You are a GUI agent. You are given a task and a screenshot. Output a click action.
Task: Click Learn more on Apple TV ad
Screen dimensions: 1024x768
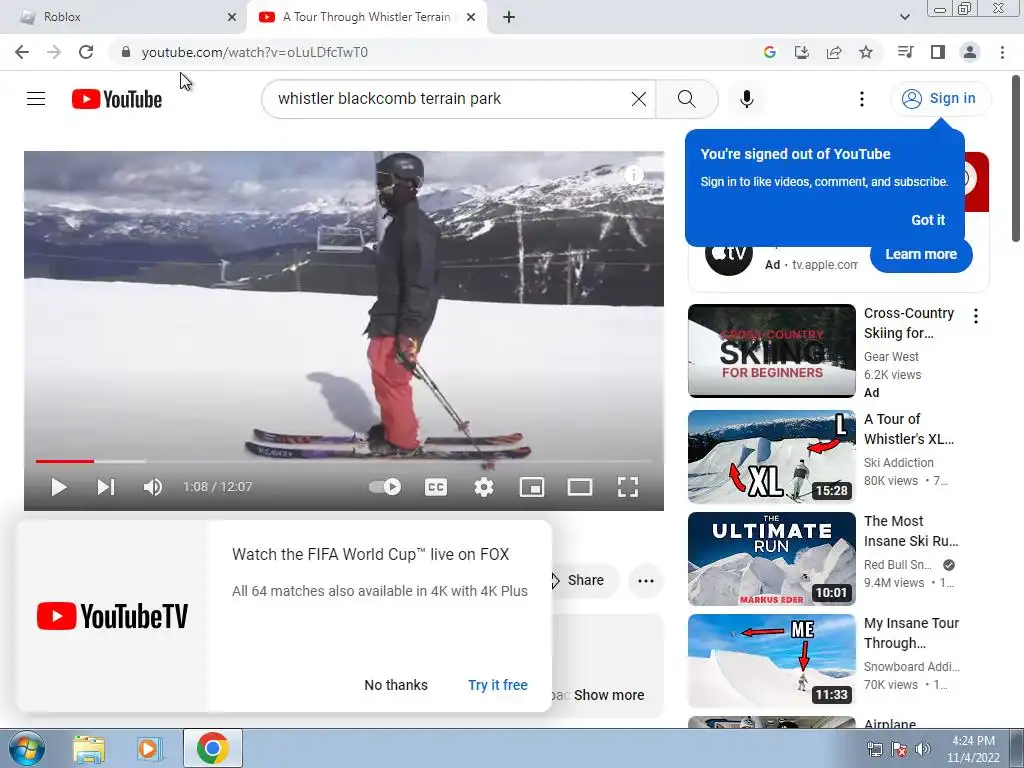(921, 254)
